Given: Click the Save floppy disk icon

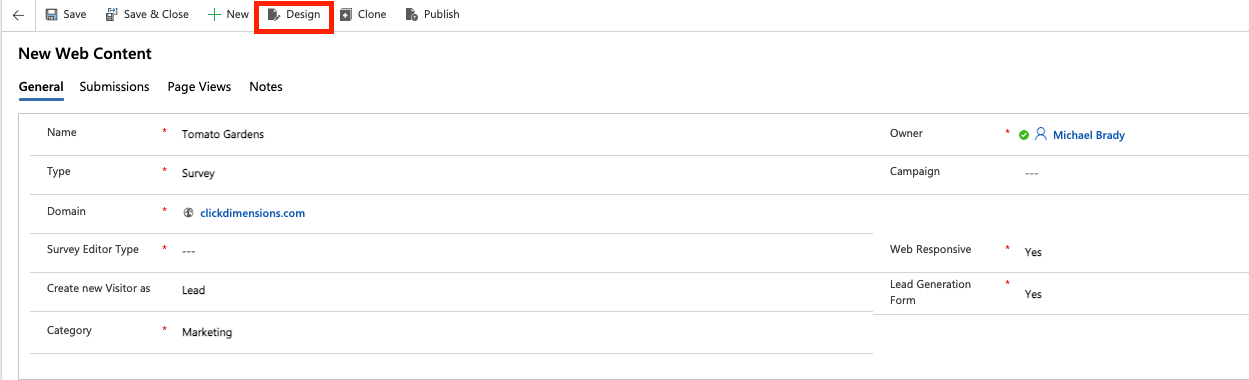Looking at the screenshot, I should [x=51, y=15].
